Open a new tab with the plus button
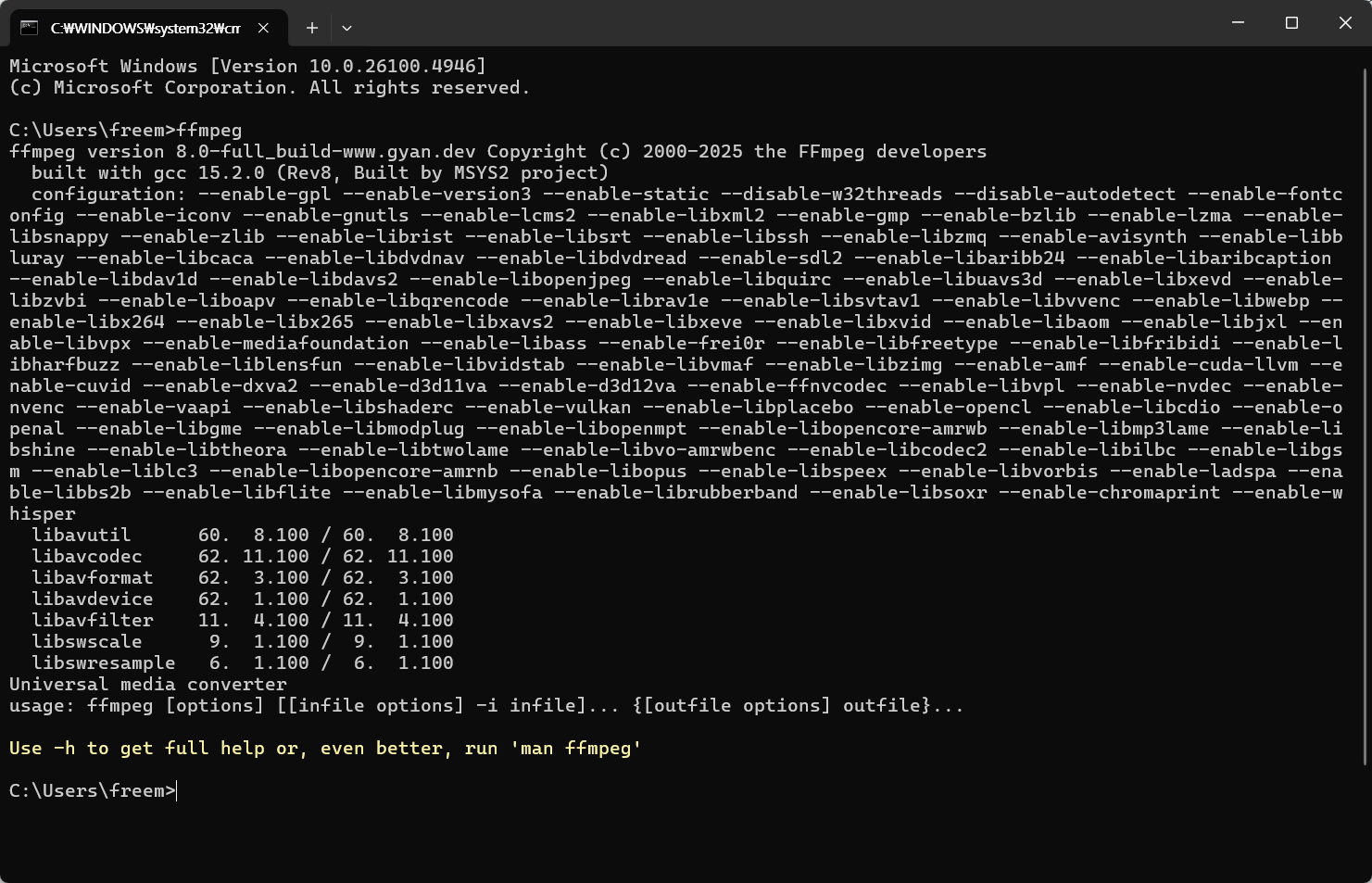The height and width of the screenshot is (883, 1372). (312, 28)
